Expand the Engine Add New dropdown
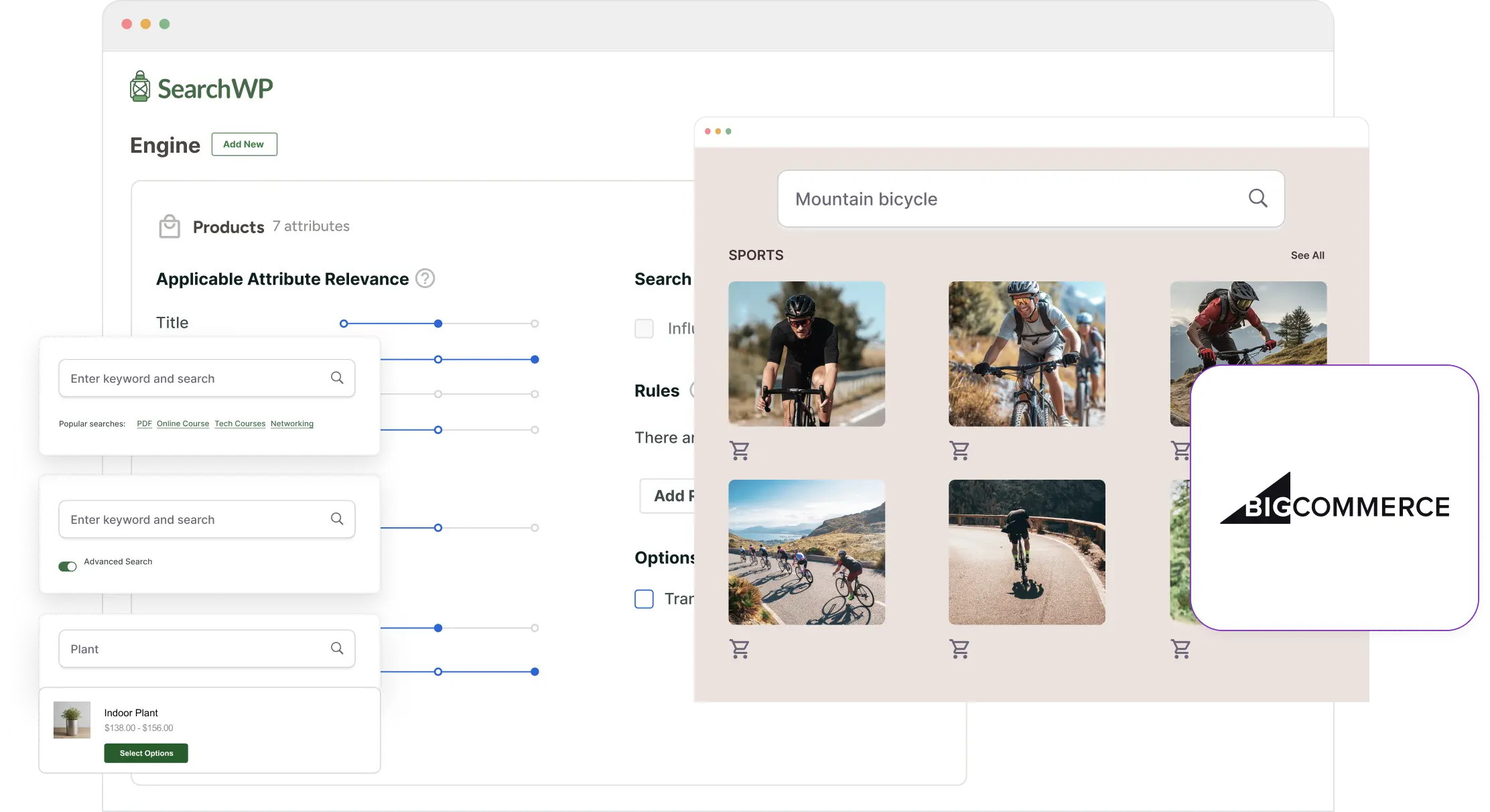 tap(243, 144)
